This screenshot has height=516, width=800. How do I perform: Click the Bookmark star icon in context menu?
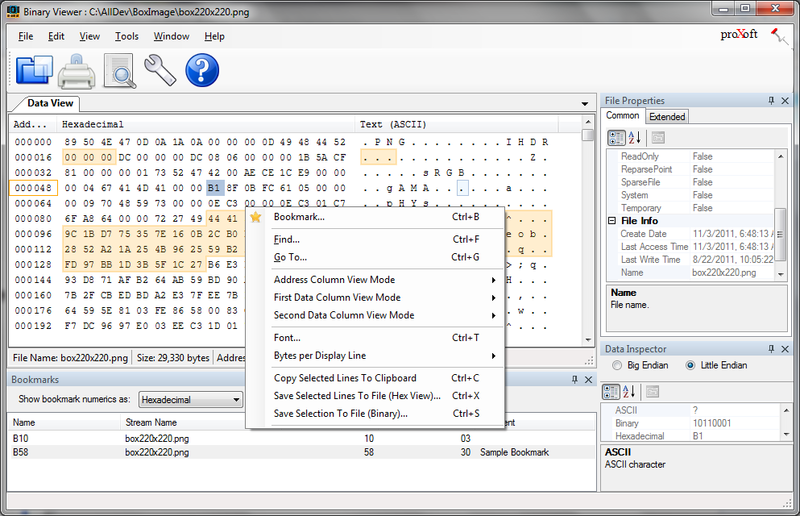256,217
